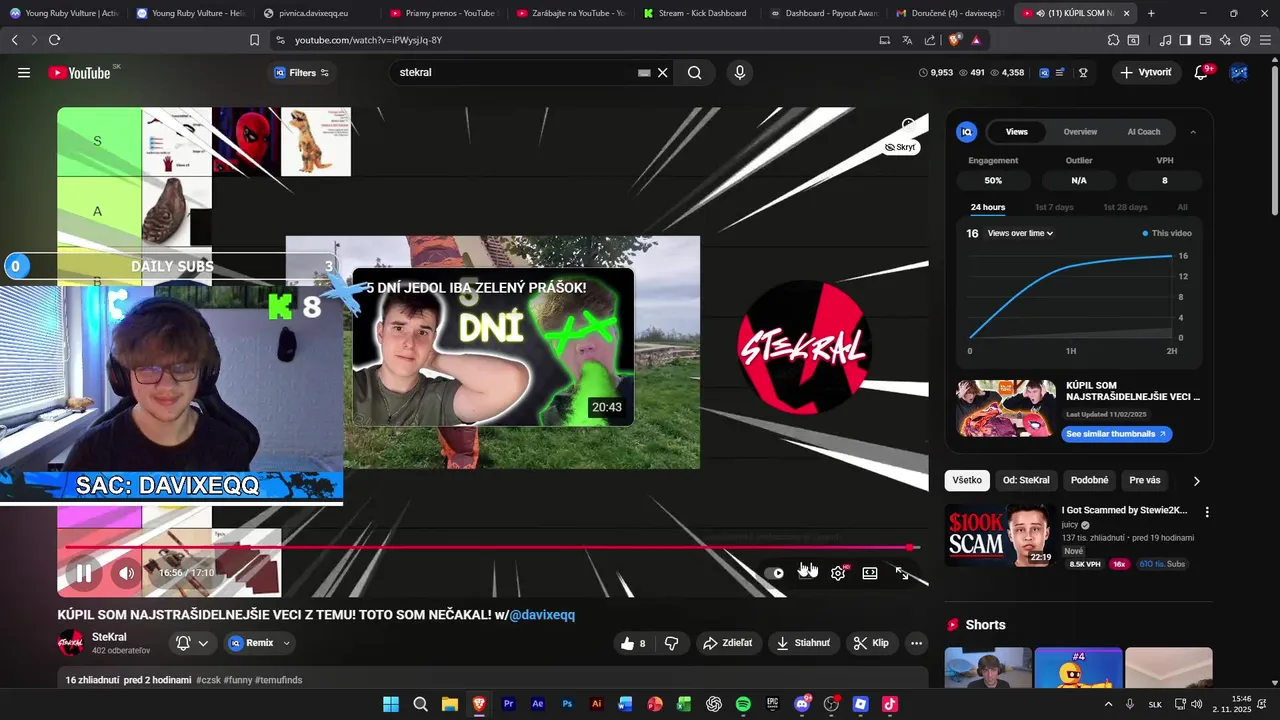Viewport: 1280px width, 720px height.
Task: Click Klip clip button
Action: (871, 643)
